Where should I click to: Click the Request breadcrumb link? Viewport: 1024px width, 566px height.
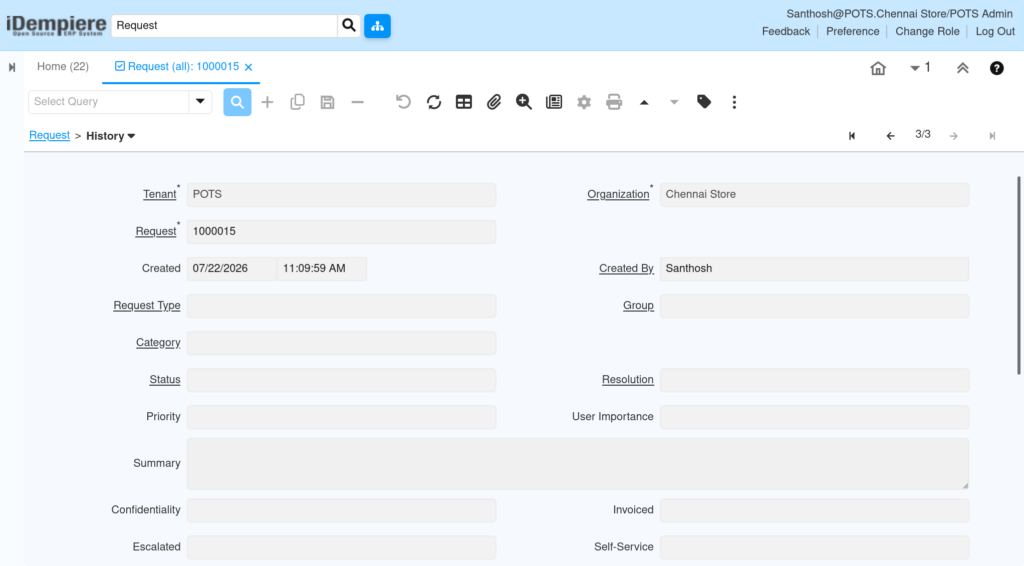(50, 135)
